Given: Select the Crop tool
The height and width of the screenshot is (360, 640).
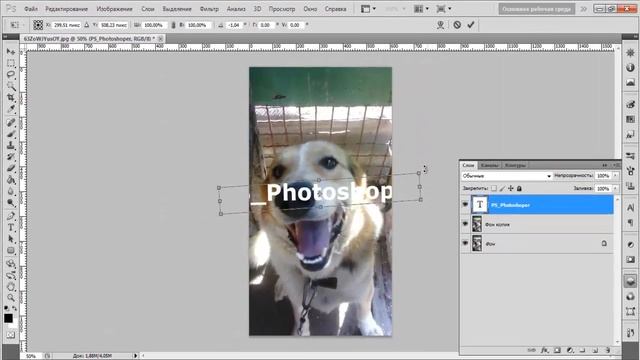Looking at the screenshot, I should 11,98.
